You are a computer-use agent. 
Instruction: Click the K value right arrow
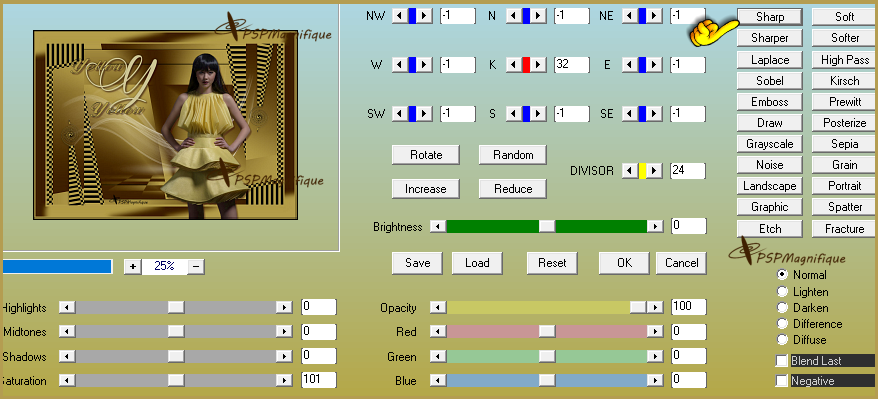(538, 65)
